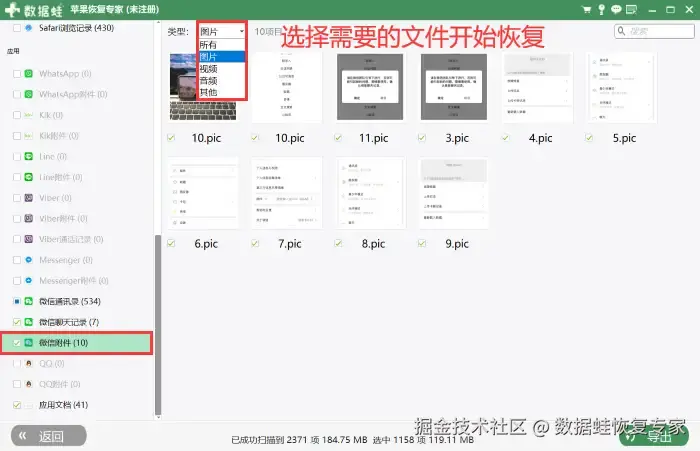Screen dimensions: 700x451
Task: Click the Messenger附件 (0) icon
Action: [29, 280]
